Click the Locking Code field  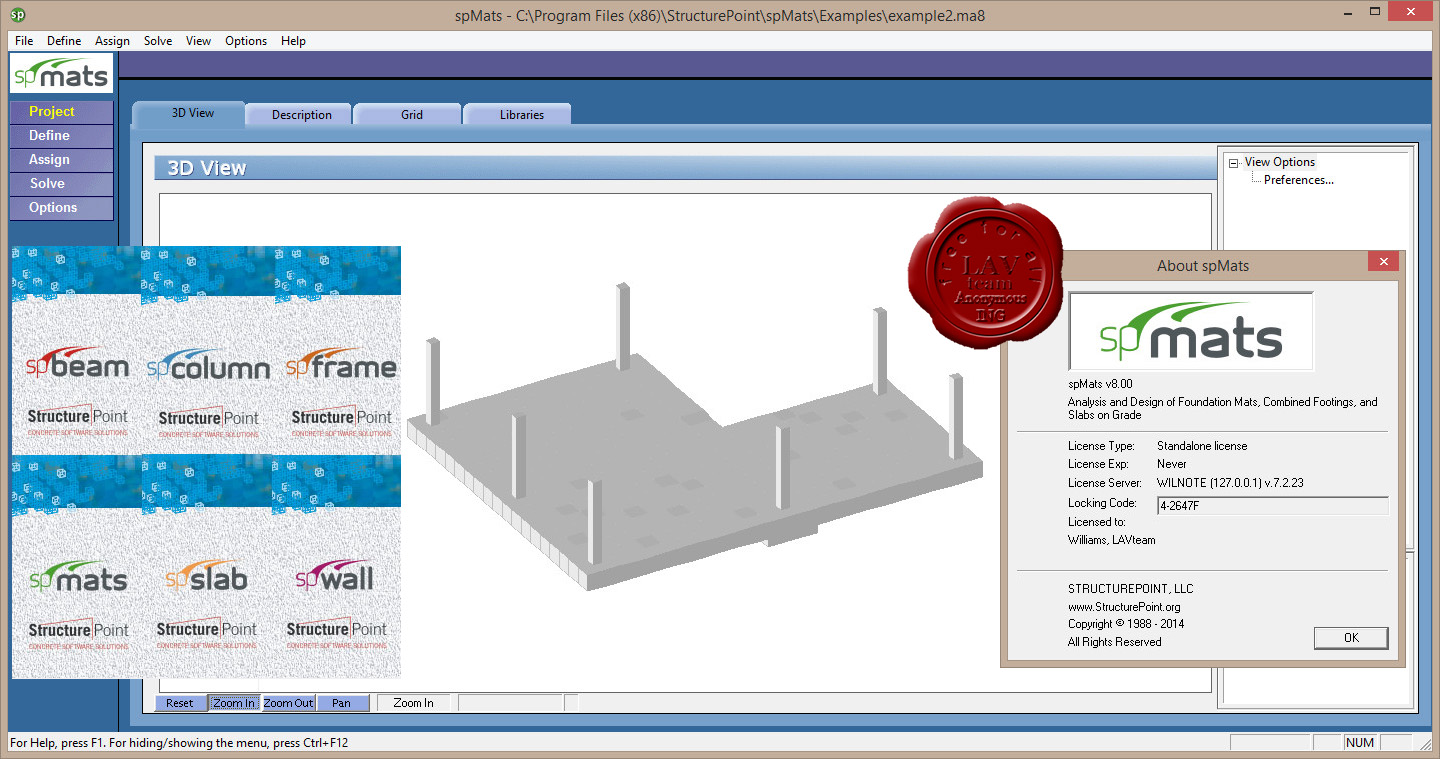click(1272, 506)
